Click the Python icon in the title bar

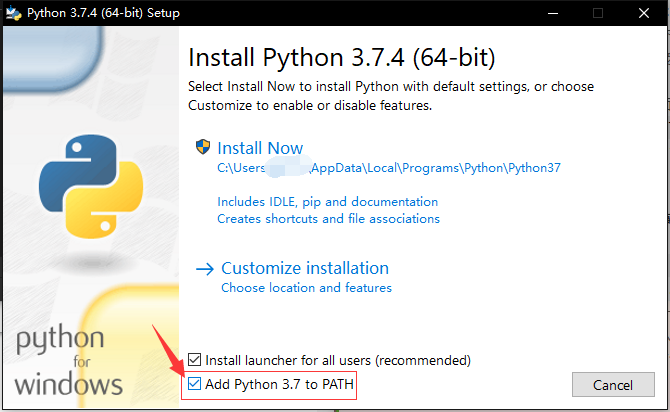point(12,13)
